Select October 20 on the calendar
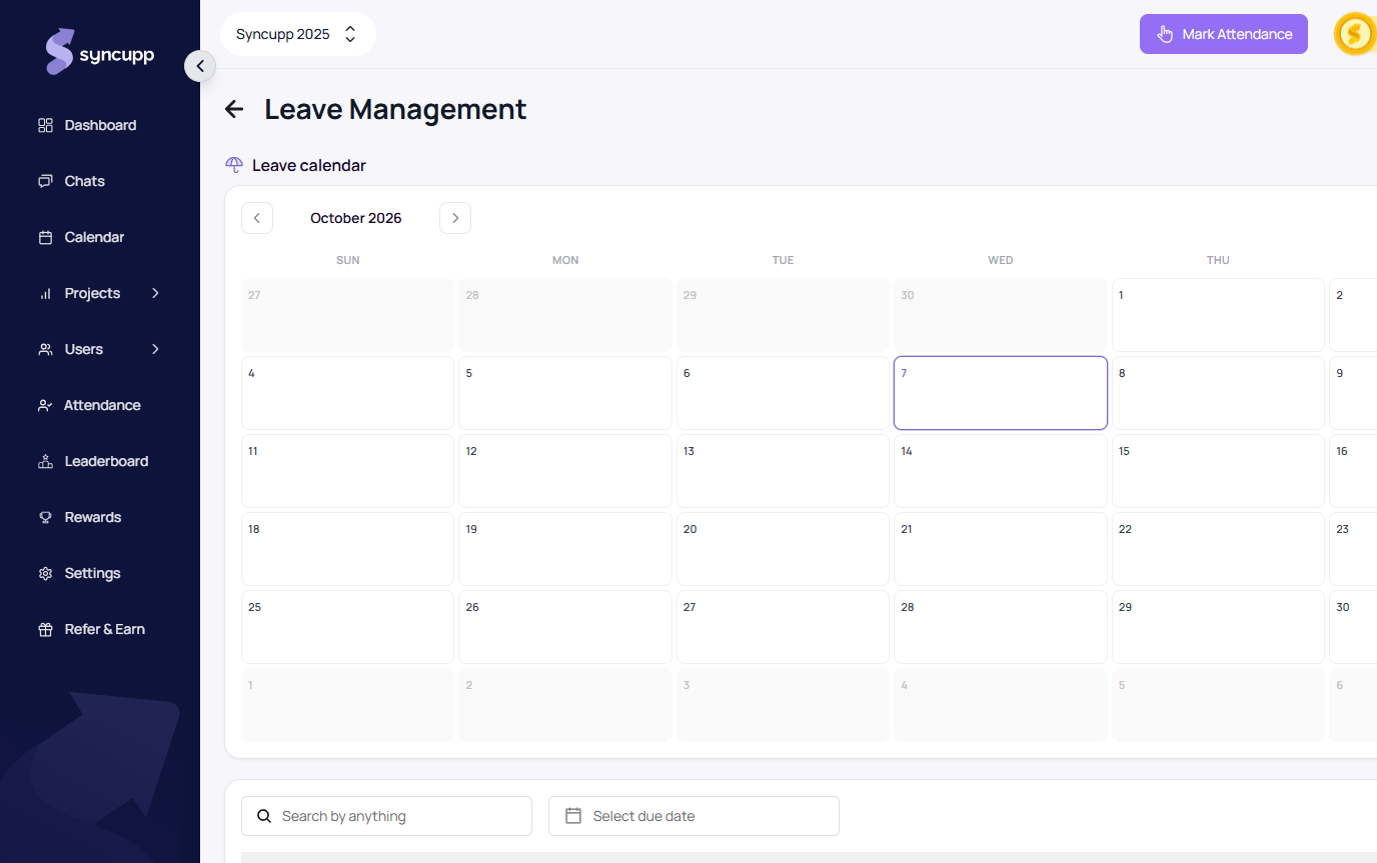 pyautogui.click(x=783, y=549)
